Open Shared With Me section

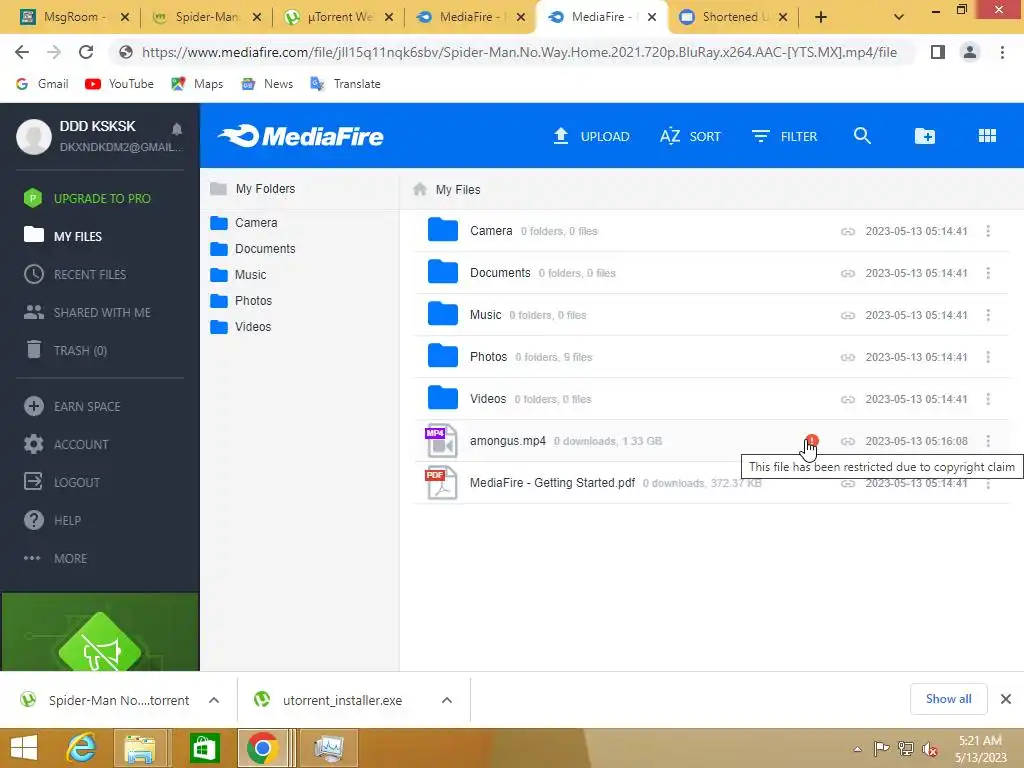[88, 312]
